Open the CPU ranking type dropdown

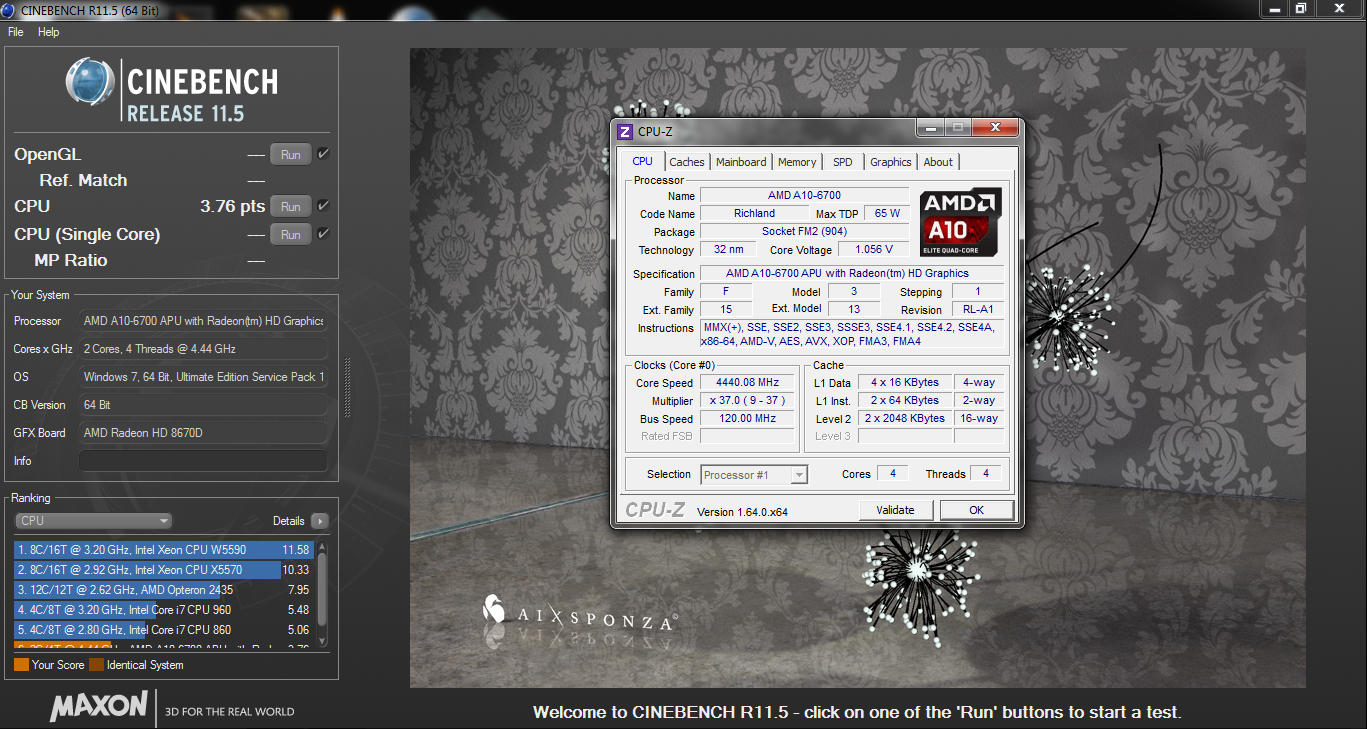click(x=94, y=521)
